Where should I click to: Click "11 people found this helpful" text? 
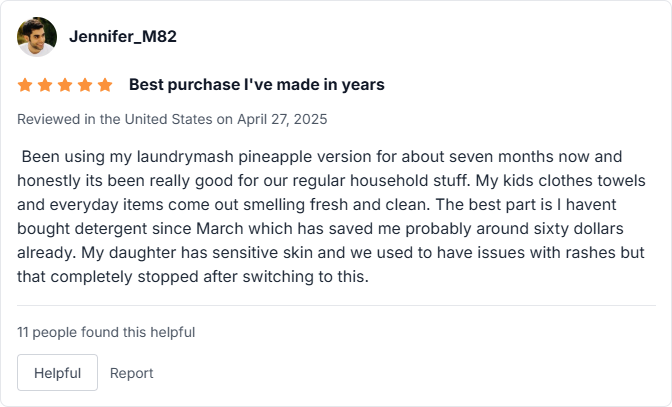coord(106,332)
